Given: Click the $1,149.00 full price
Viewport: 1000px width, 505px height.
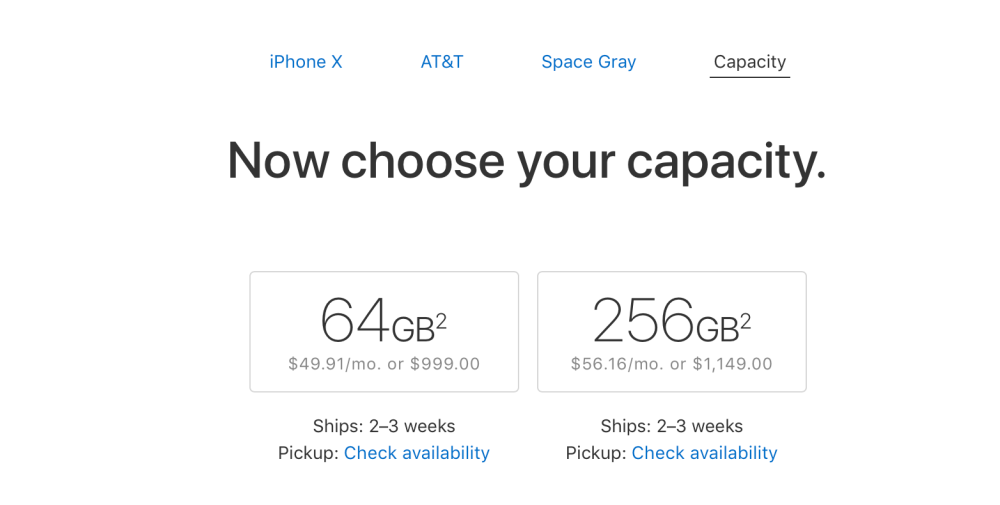Looking at the screenshot, I should (732, 364).
